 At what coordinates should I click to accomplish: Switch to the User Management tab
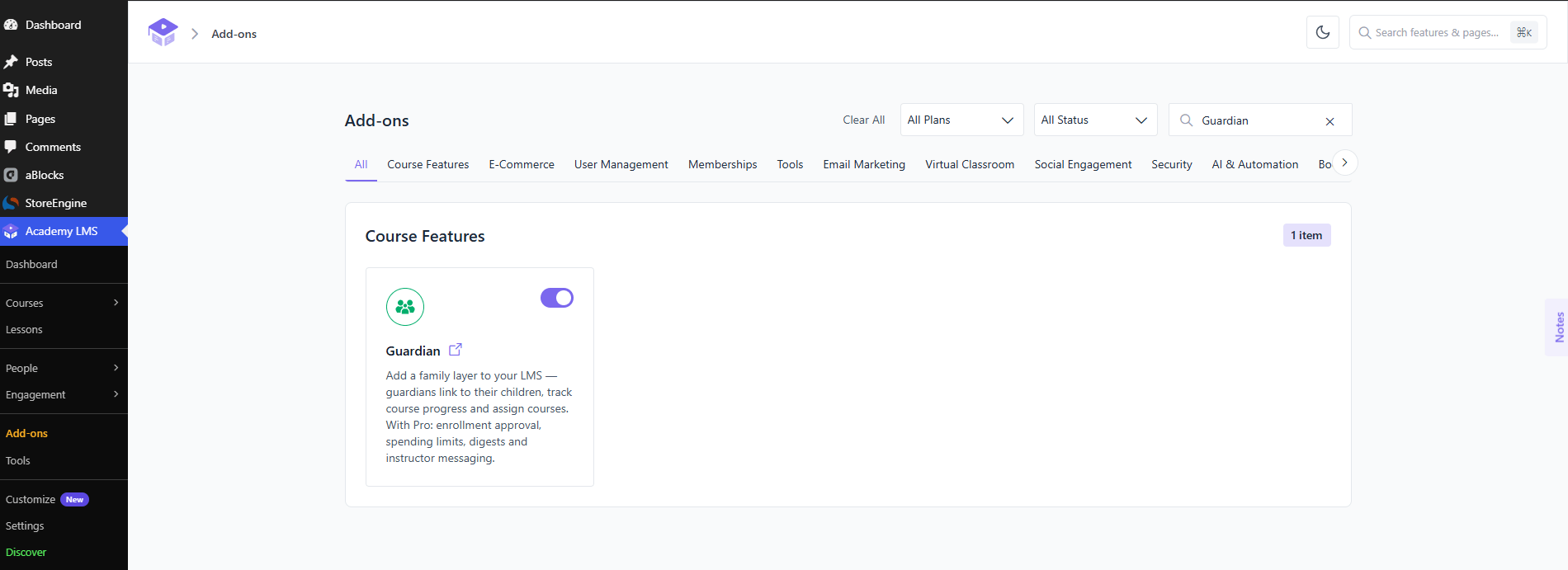pyautogui.click(x=621, y=164)
